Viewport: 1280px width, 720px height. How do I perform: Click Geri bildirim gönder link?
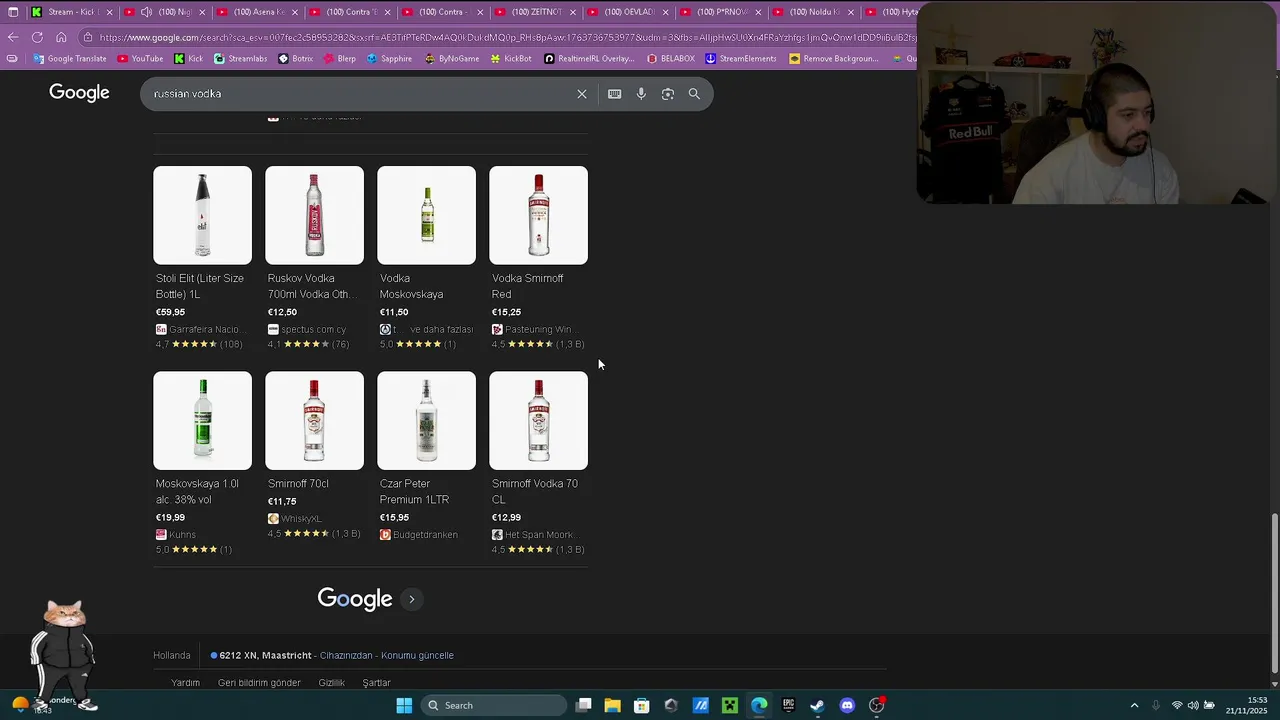(x=259, y=683)
